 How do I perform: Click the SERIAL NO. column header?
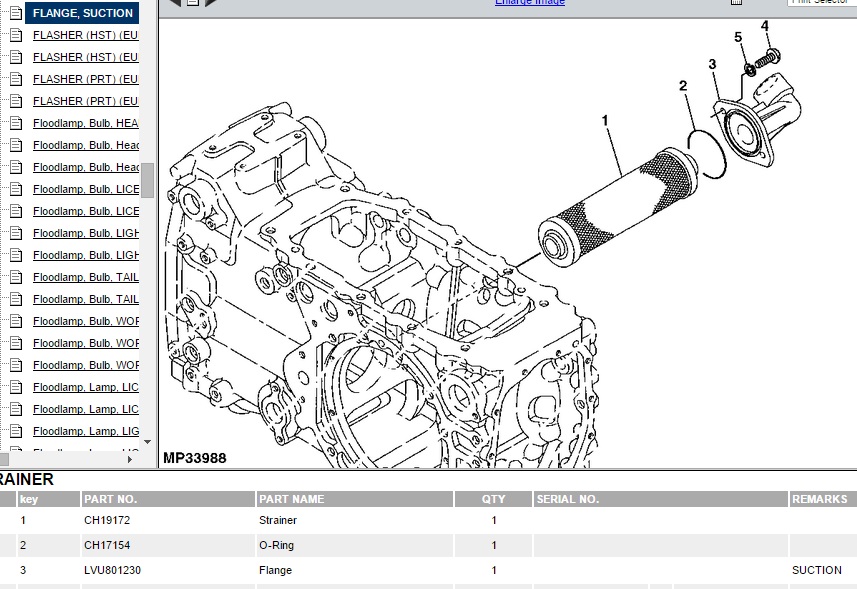[x=661, y=499]
